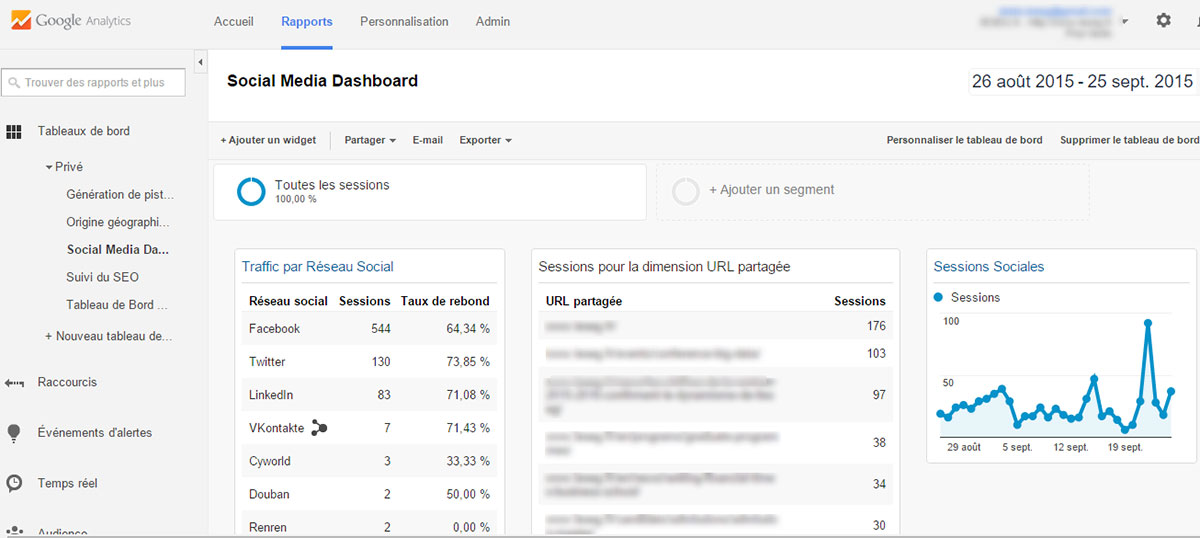Image resolution: width=1200 pixels, height=538 pixels.
Task: Click the Cyworld row
Action: coord(369,461)
